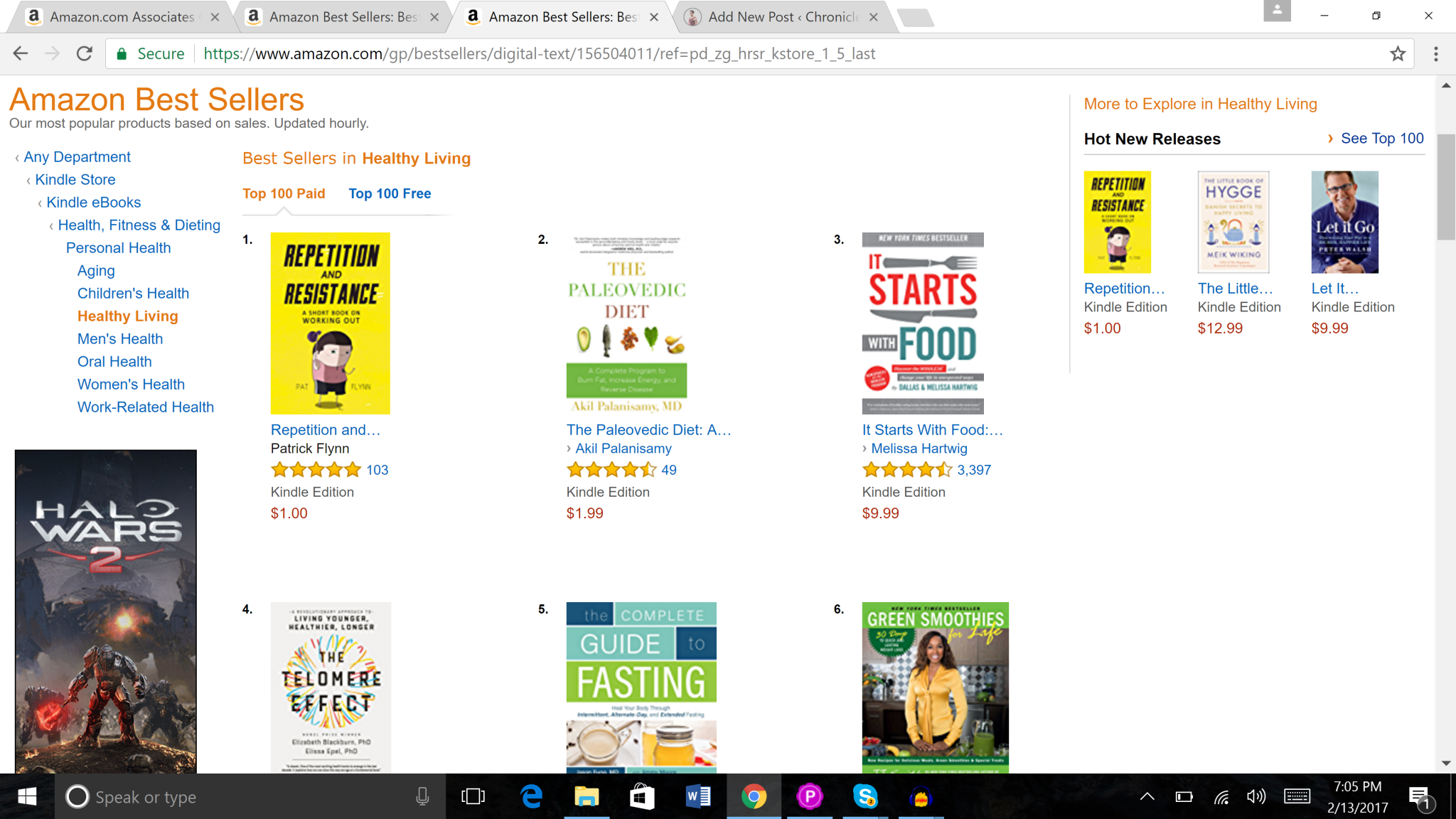1456x819 pixels.
Task: Select the Top 100 Free tab
Action: click(x=390, y=193)
